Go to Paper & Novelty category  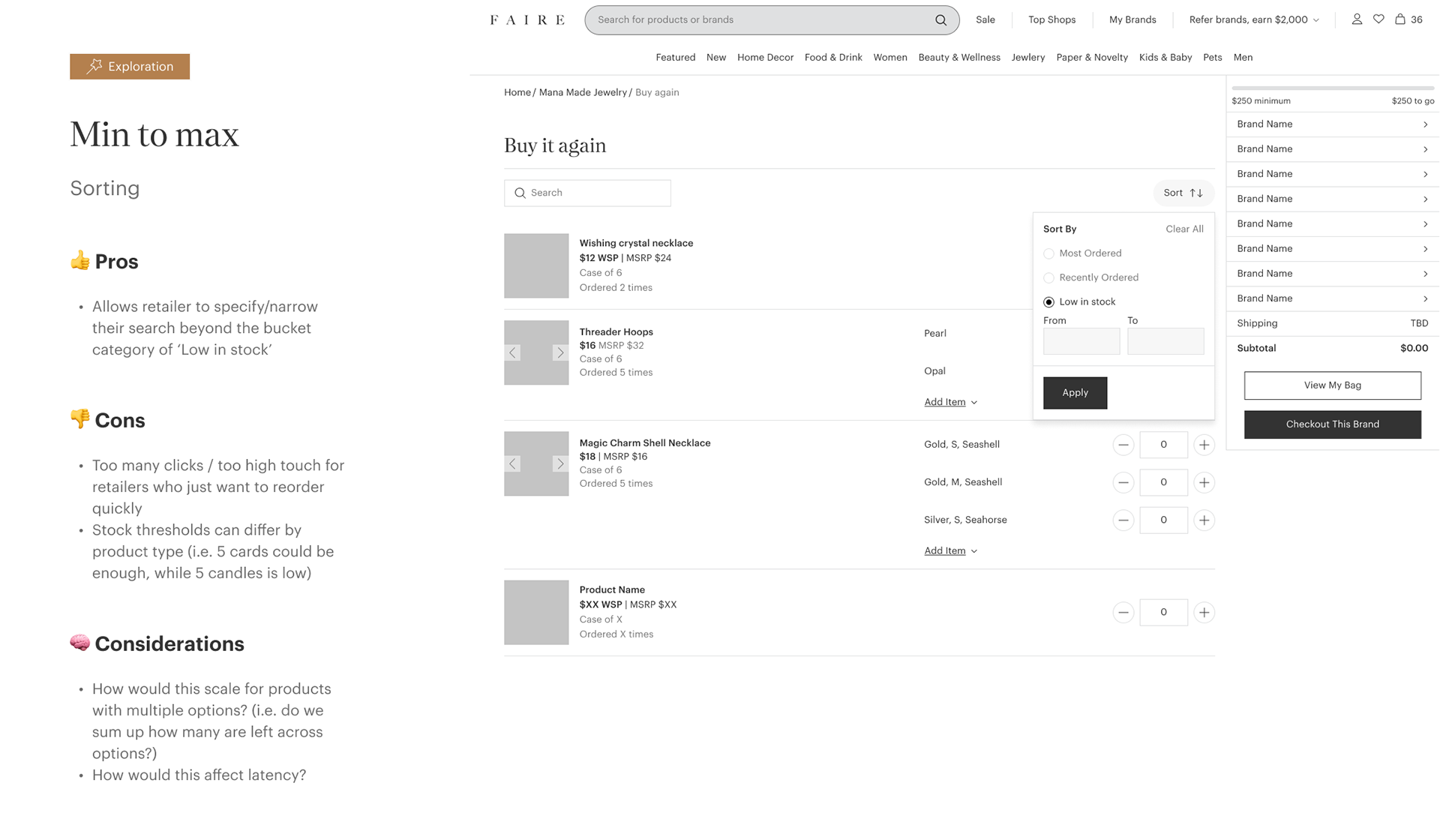pyautogui.click(x=1092, y=57)
